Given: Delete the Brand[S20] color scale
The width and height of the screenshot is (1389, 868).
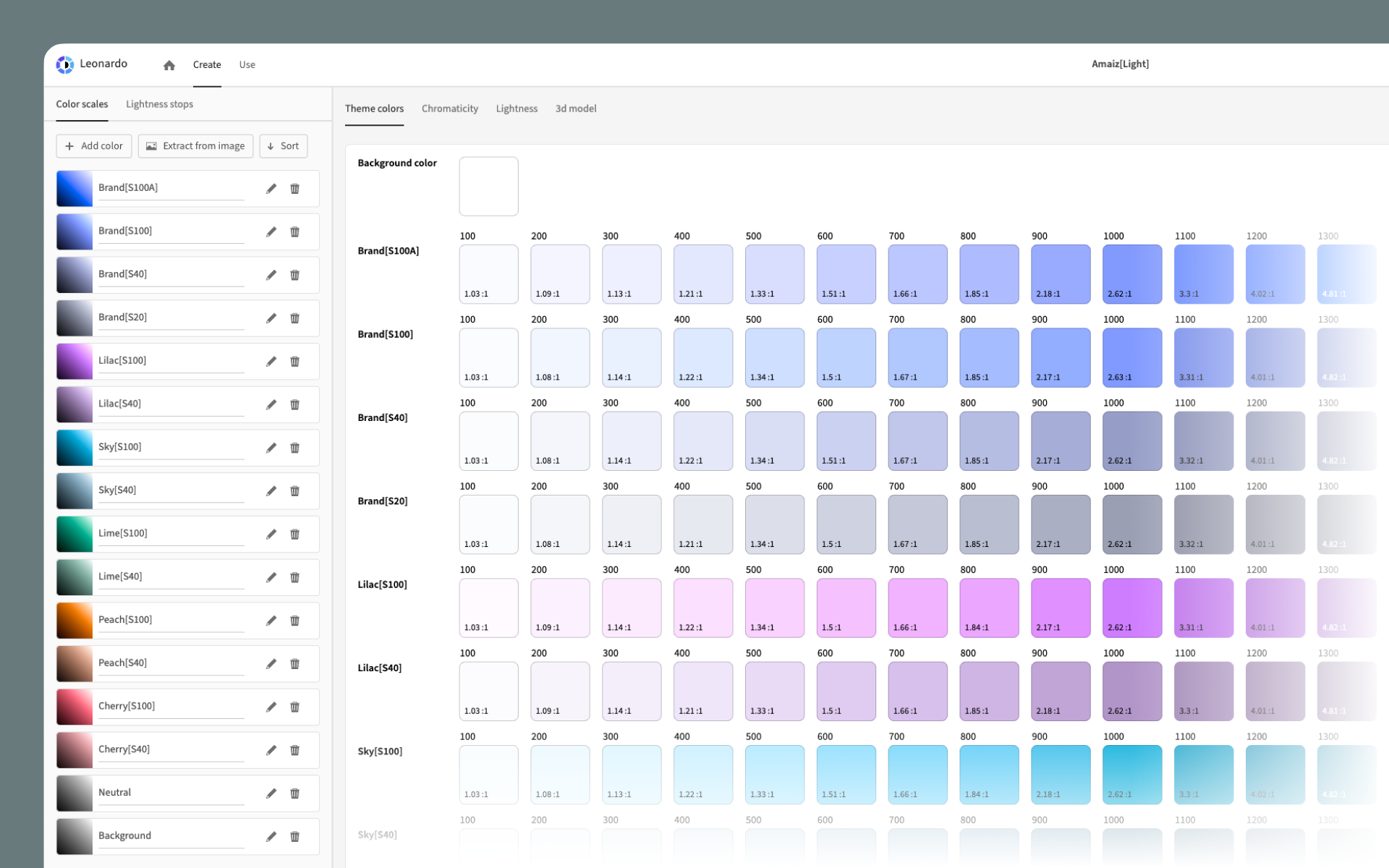Looking at the screenshot, I should tap(295, 318).
